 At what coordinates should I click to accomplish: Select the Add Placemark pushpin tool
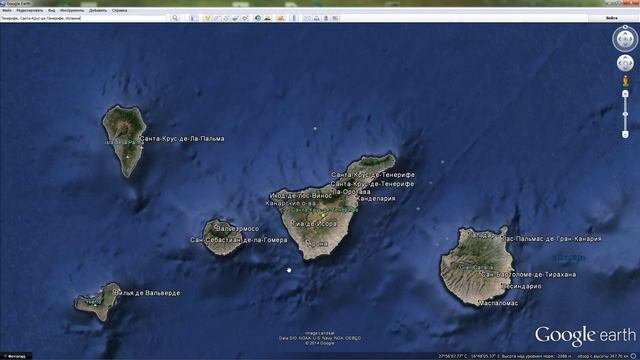click(x=207, y=18)
